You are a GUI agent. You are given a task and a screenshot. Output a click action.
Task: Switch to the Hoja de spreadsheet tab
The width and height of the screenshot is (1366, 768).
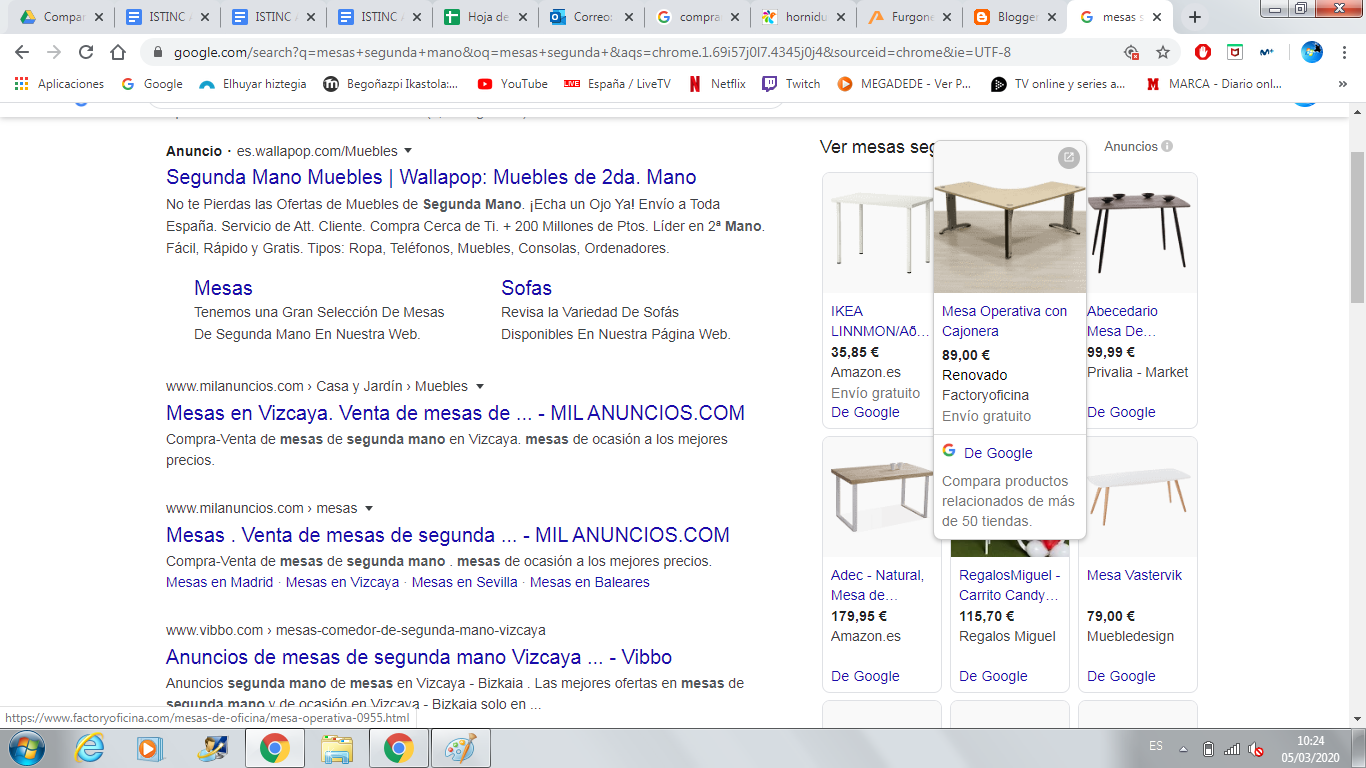[485, 17]
